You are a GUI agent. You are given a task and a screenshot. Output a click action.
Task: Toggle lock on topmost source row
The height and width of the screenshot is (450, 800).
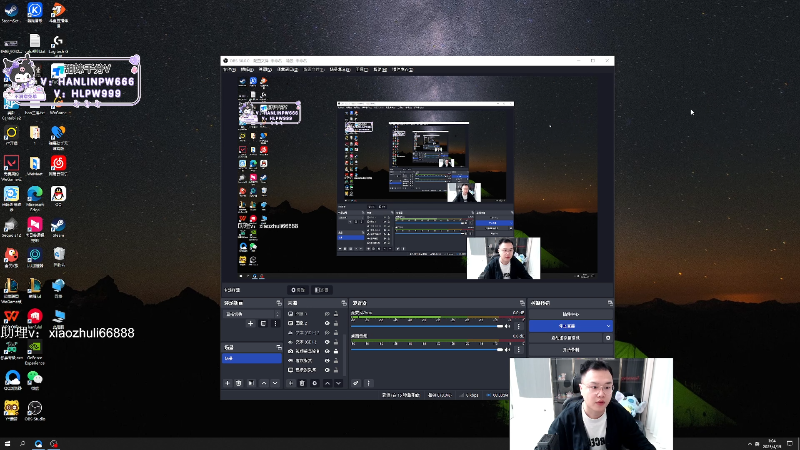(336, 314)
